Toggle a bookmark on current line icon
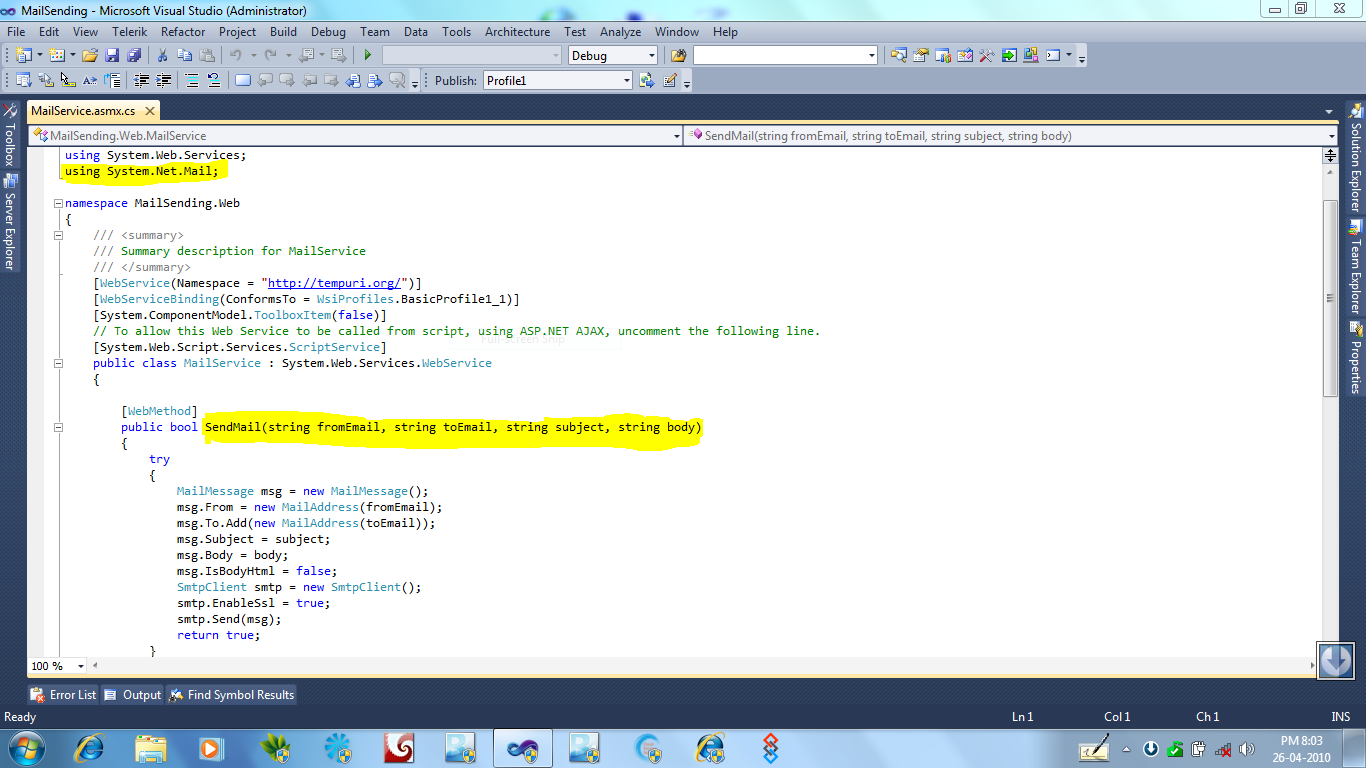 (243, 81)
